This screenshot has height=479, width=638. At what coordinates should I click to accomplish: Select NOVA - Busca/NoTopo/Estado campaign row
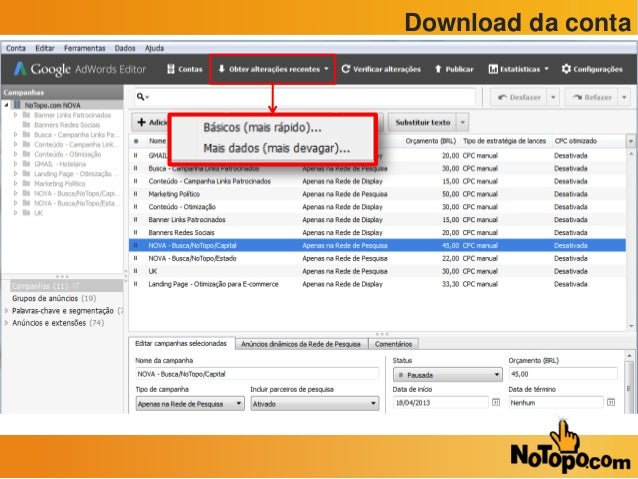(x=377, y=258)
